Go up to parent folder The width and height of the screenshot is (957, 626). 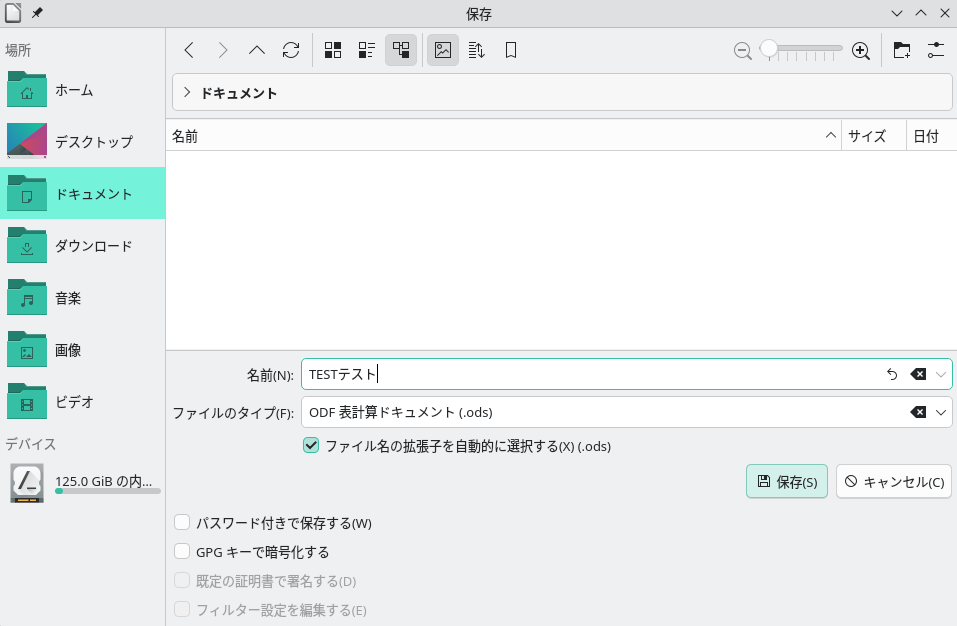(257, 50)
